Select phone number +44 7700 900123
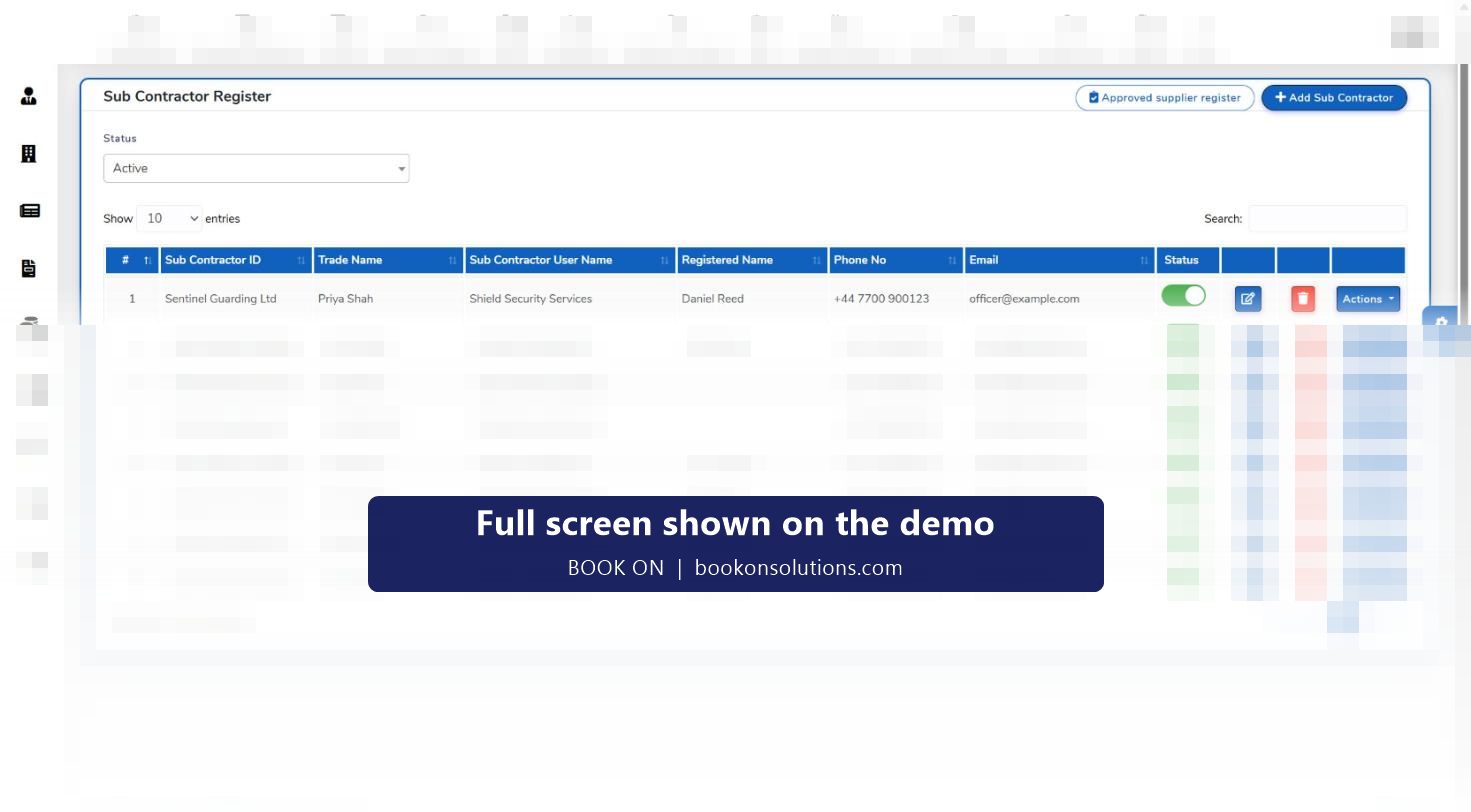The height and width of the screenshot is (812, 1471). (x=882, y=298)
